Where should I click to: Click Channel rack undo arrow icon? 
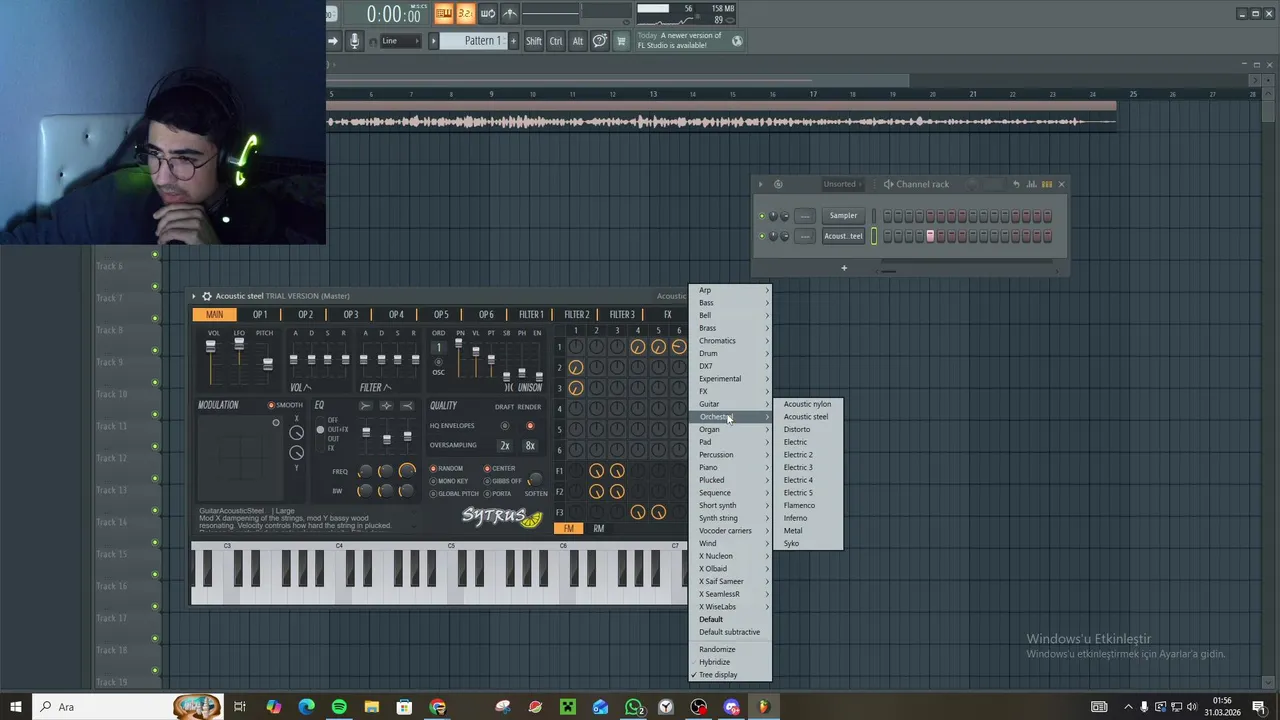(x=1016, y=184)
